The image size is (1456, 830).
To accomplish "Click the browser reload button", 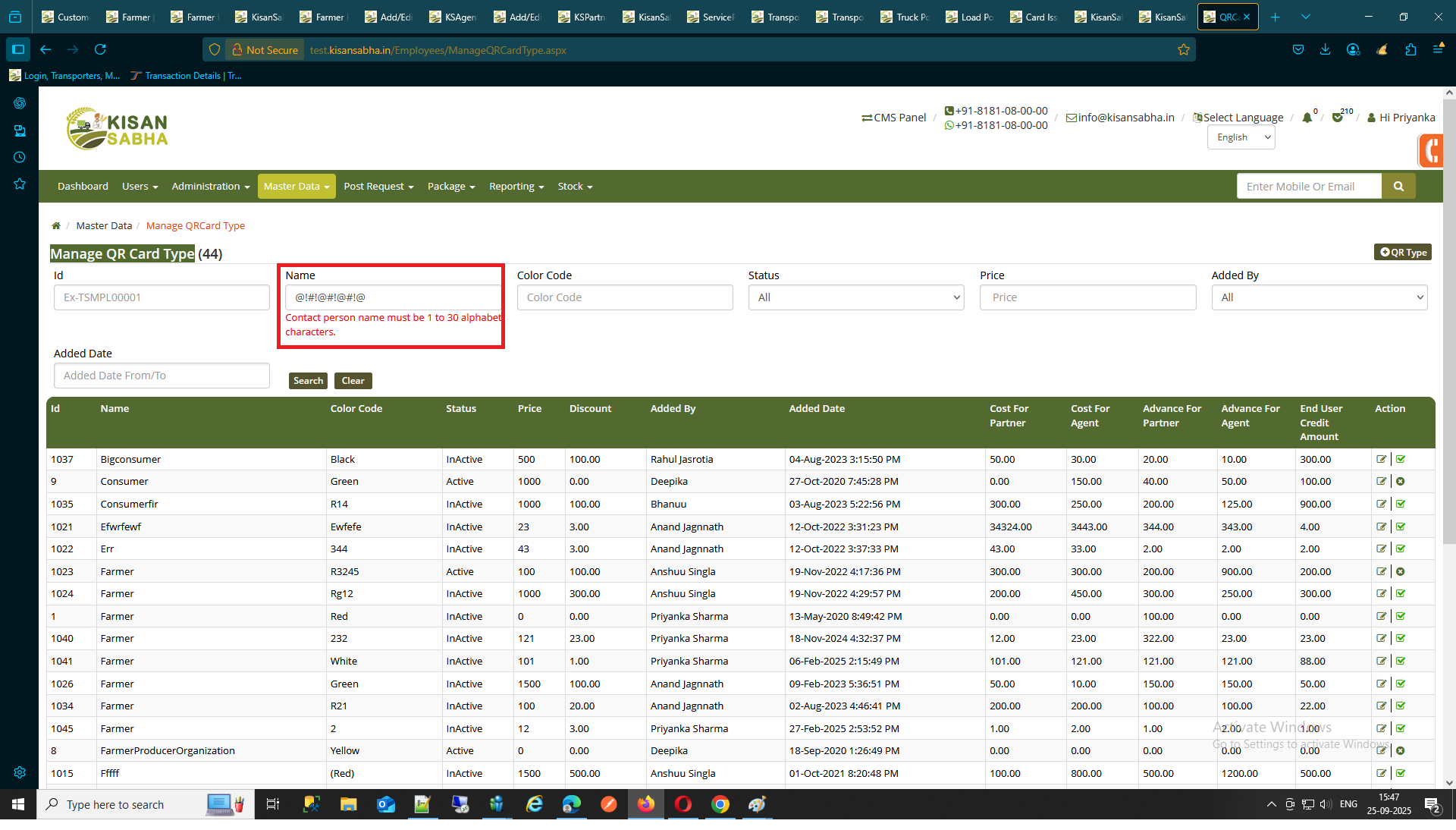I will point(100,50).
